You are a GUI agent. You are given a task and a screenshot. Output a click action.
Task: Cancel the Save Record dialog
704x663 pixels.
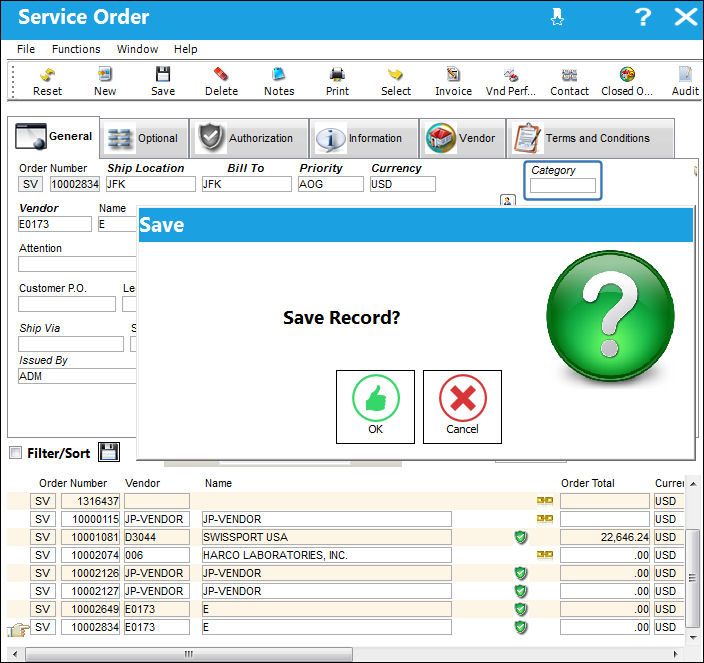462,407
